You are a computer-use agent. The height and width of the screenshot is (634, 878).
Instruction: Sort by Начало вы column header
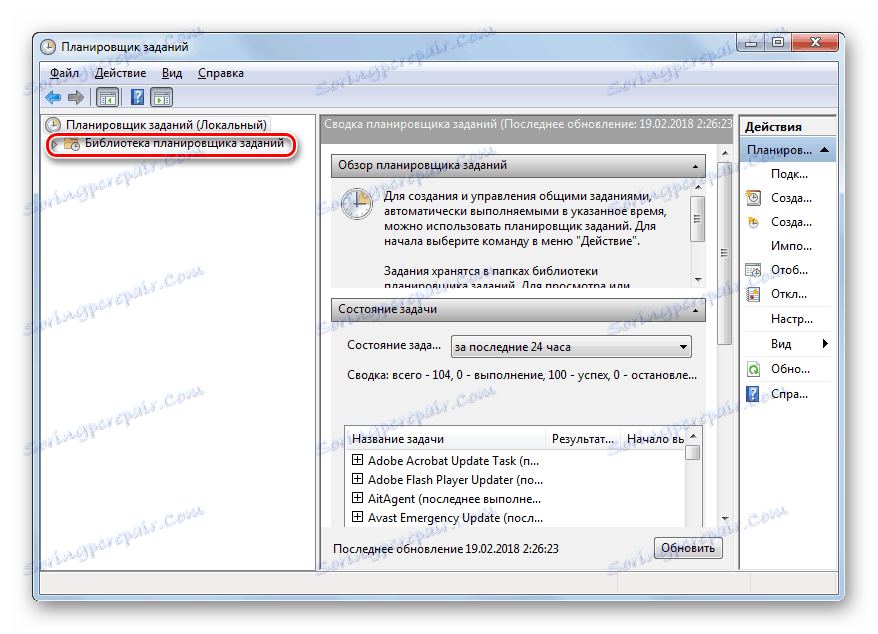coord(653,439)
